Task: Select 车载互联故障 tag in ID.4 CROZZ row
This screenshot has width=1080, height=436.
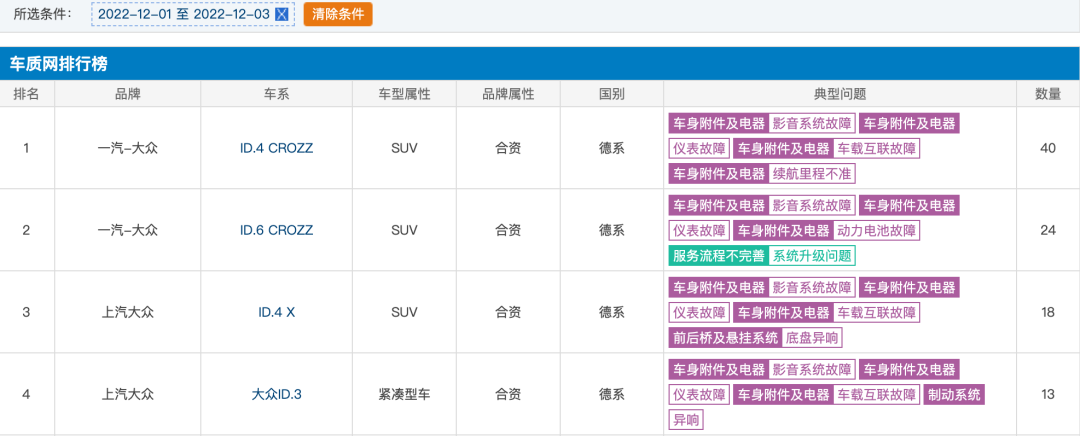Action: pos(877,148)
